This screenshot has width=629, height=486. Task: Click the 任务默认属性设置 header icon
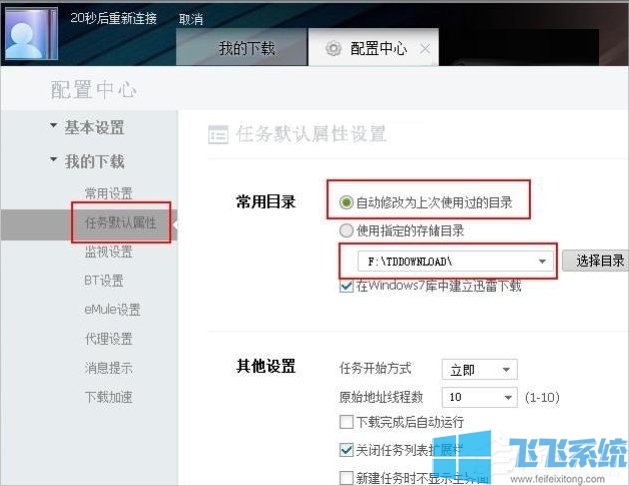point(217,135)
